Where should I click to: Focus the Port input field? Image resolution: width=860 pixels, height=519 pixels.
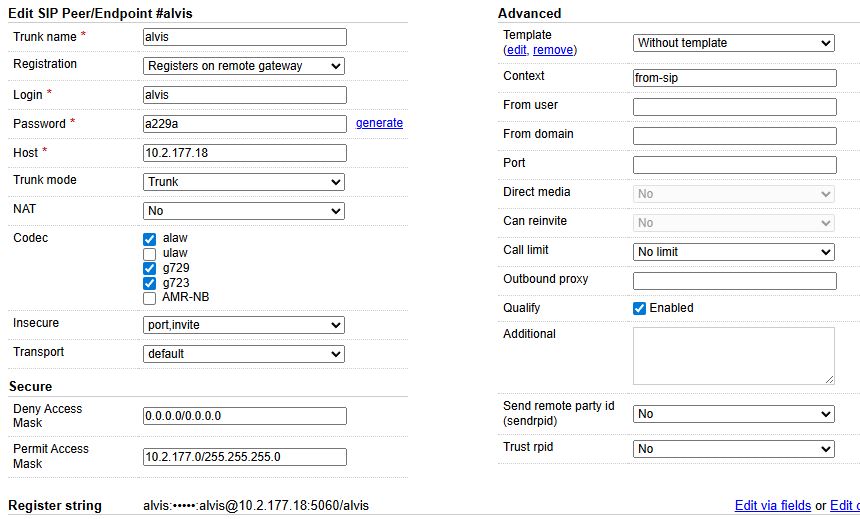pos(734,165)
